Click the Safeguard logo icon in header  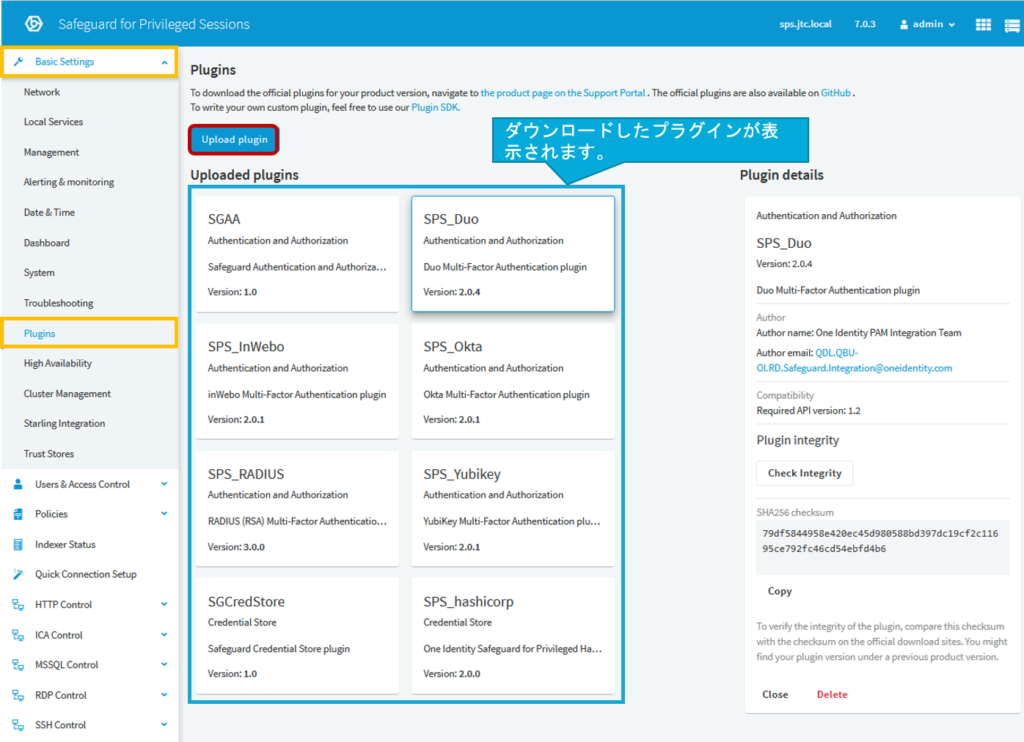coord(33,24)
